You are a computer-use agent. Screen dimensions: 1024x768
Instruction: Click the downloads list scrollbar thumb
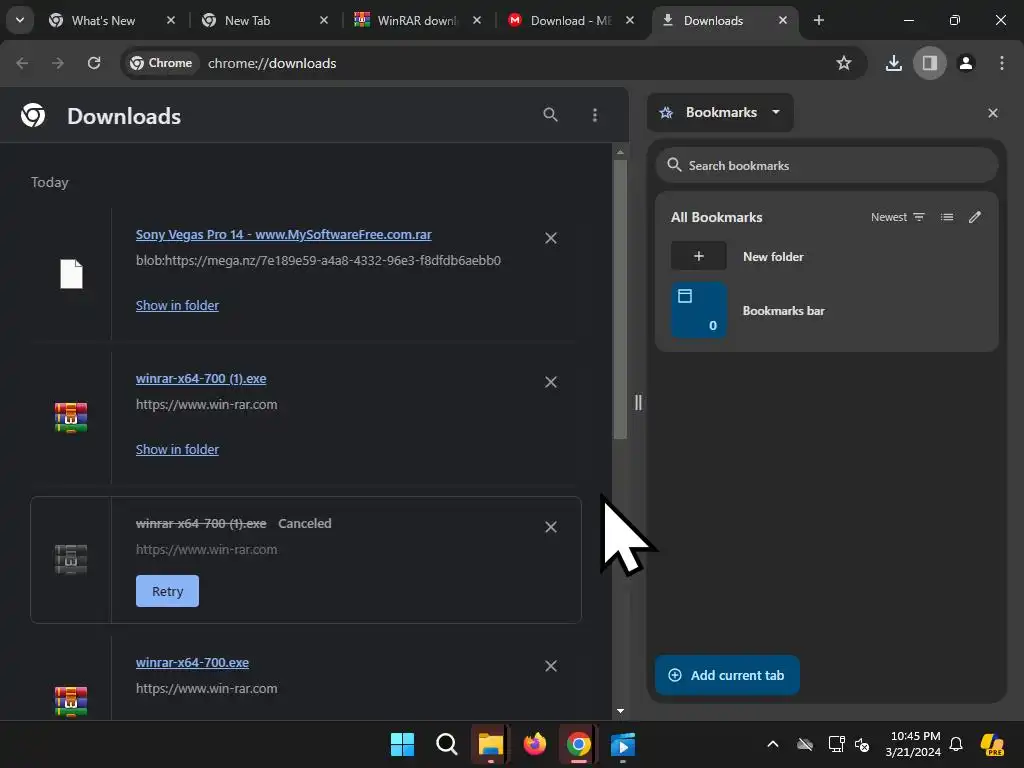620,299
